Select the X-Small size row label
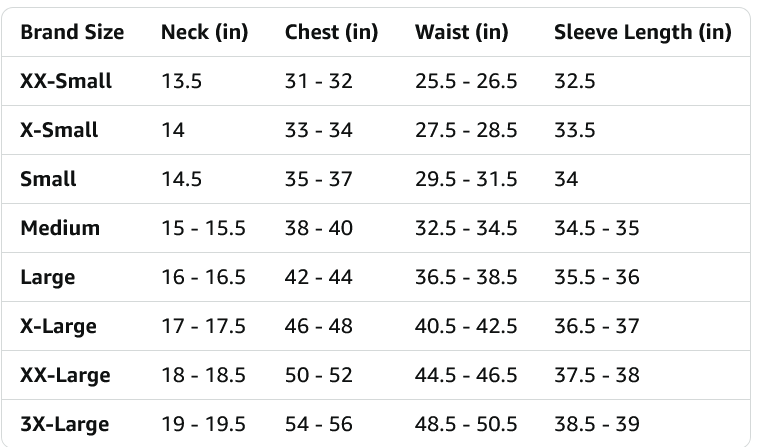 pos(59,130)
